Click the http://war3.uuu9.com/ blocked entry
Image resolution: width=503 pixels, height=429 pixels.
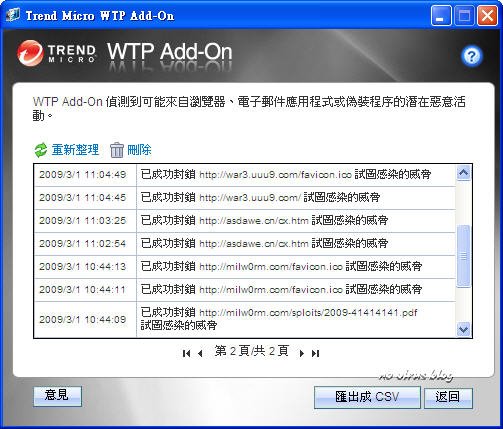pos(260,197)
